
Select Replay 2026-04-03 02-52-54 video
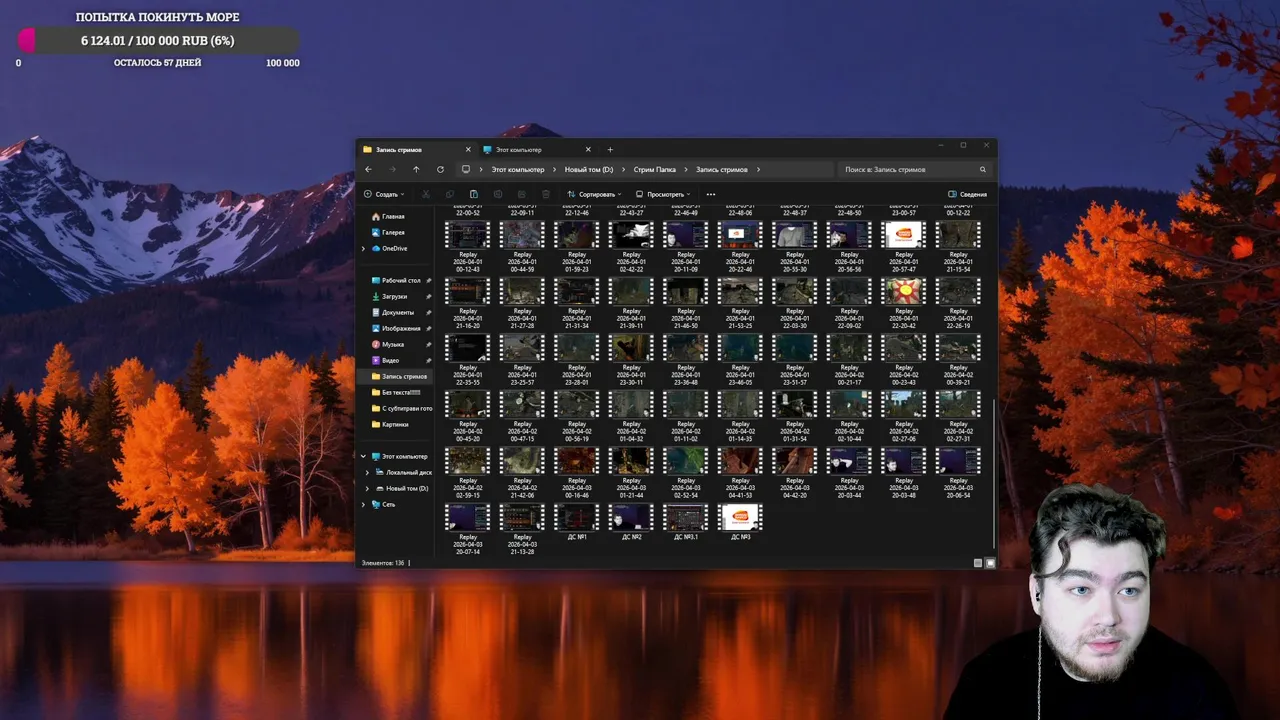pos(686,472)
